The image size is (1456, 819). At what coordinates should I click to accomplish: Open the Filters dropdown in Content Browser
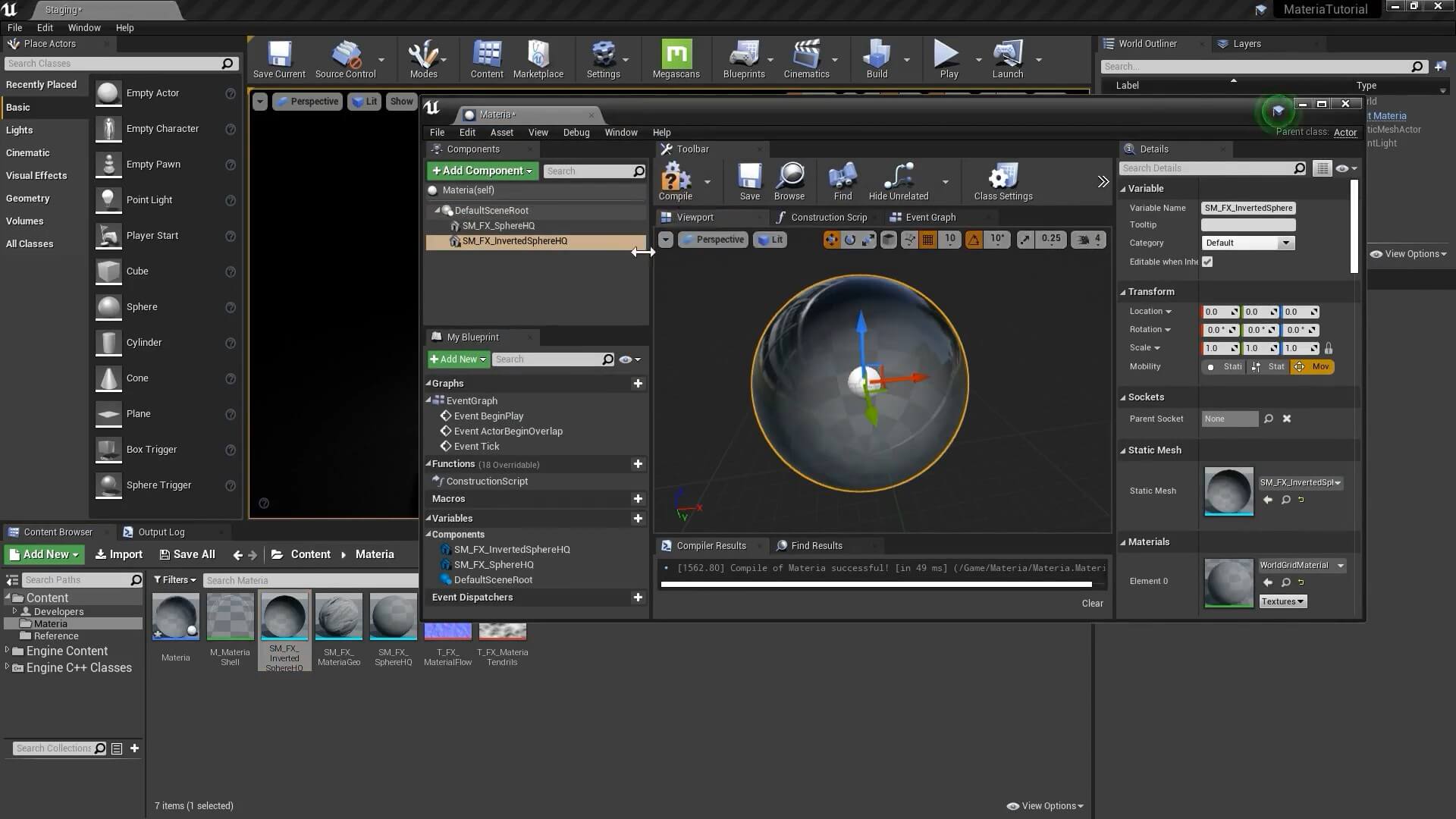pyautogui.click(x=174, y=580)
